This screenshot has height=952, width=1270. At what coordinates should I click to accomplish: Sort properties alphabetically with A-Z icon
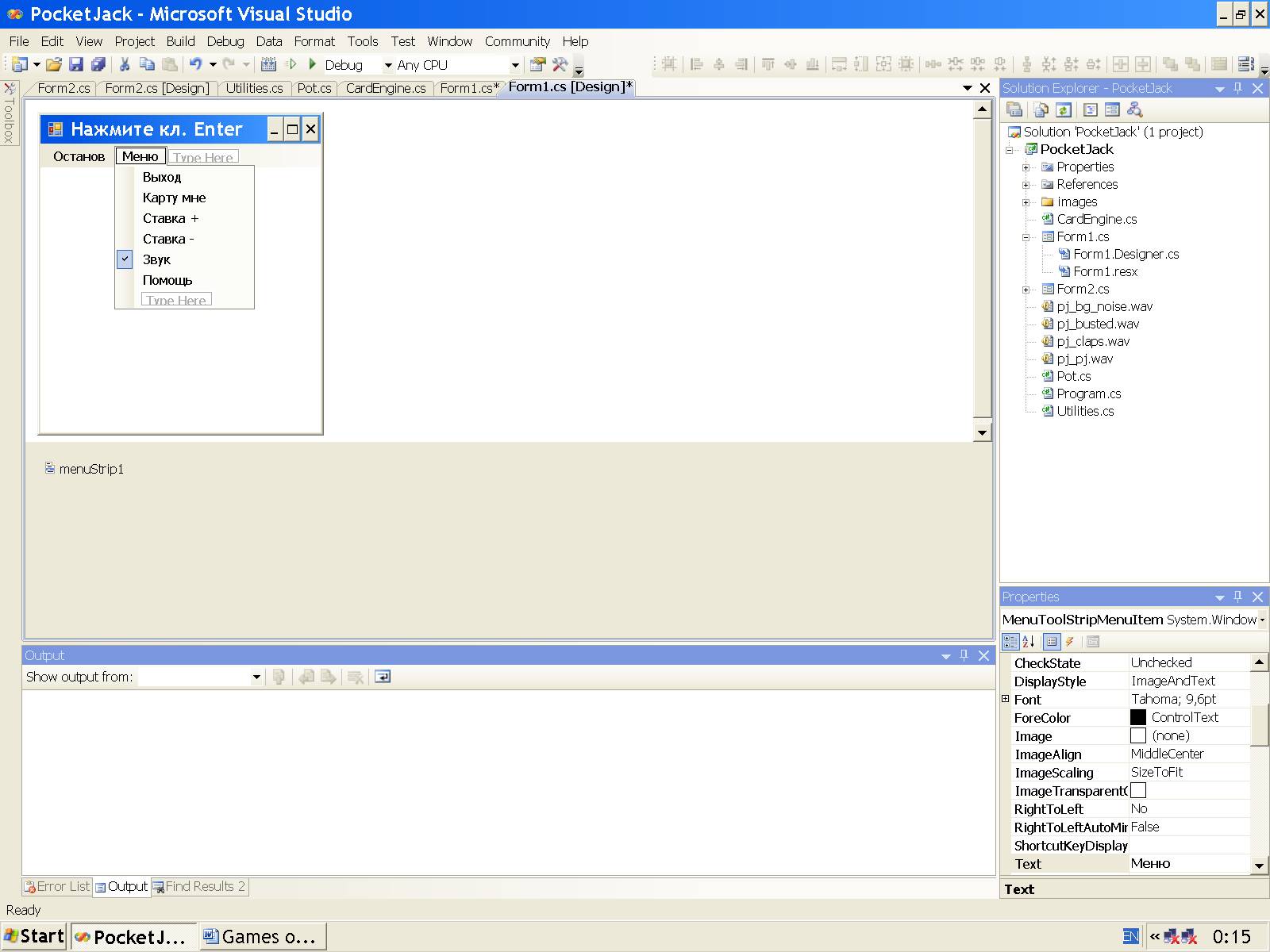click(x=1029, y=642)
